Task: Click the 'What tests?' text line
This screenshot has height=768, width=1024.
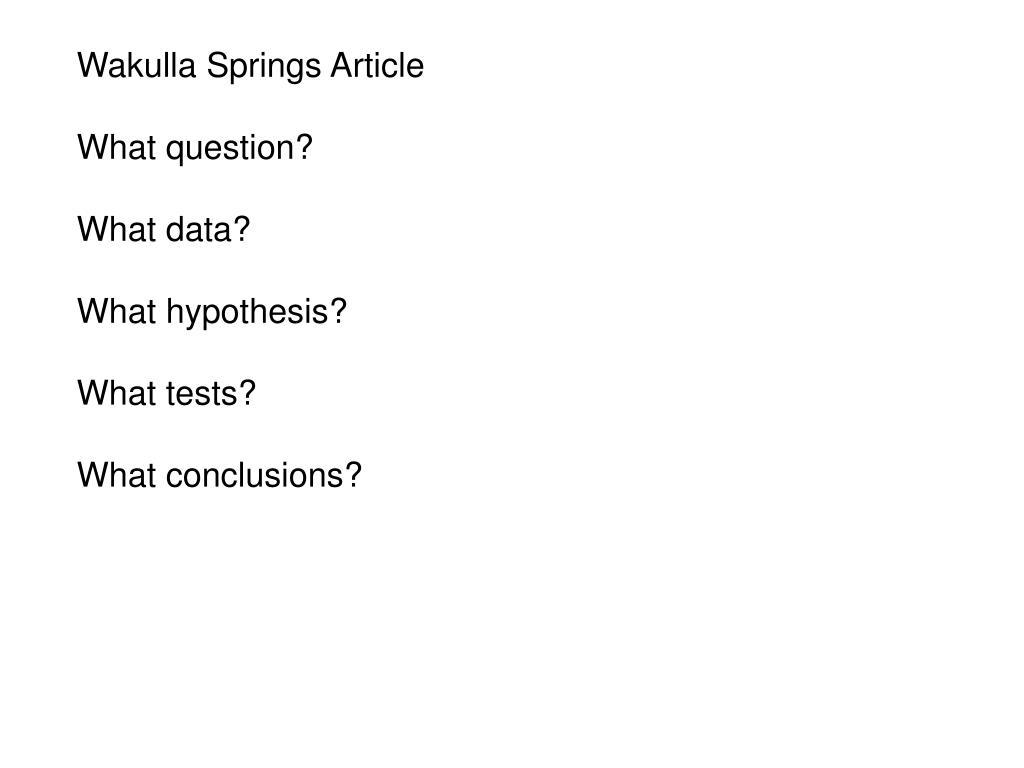Action: (167, 394)
